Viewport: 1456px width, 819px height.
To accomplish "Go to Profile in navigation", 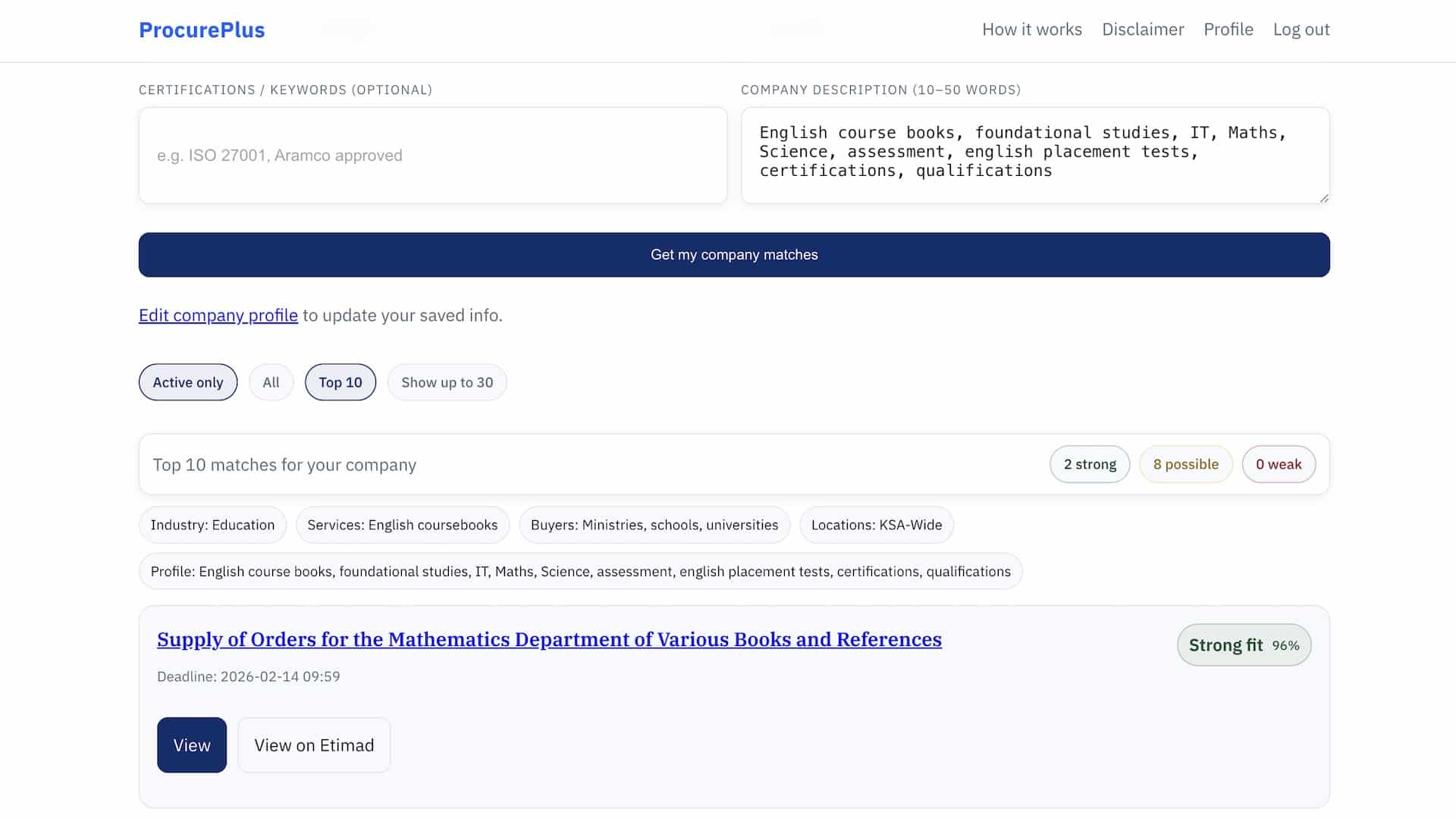I will point(1228,30).
